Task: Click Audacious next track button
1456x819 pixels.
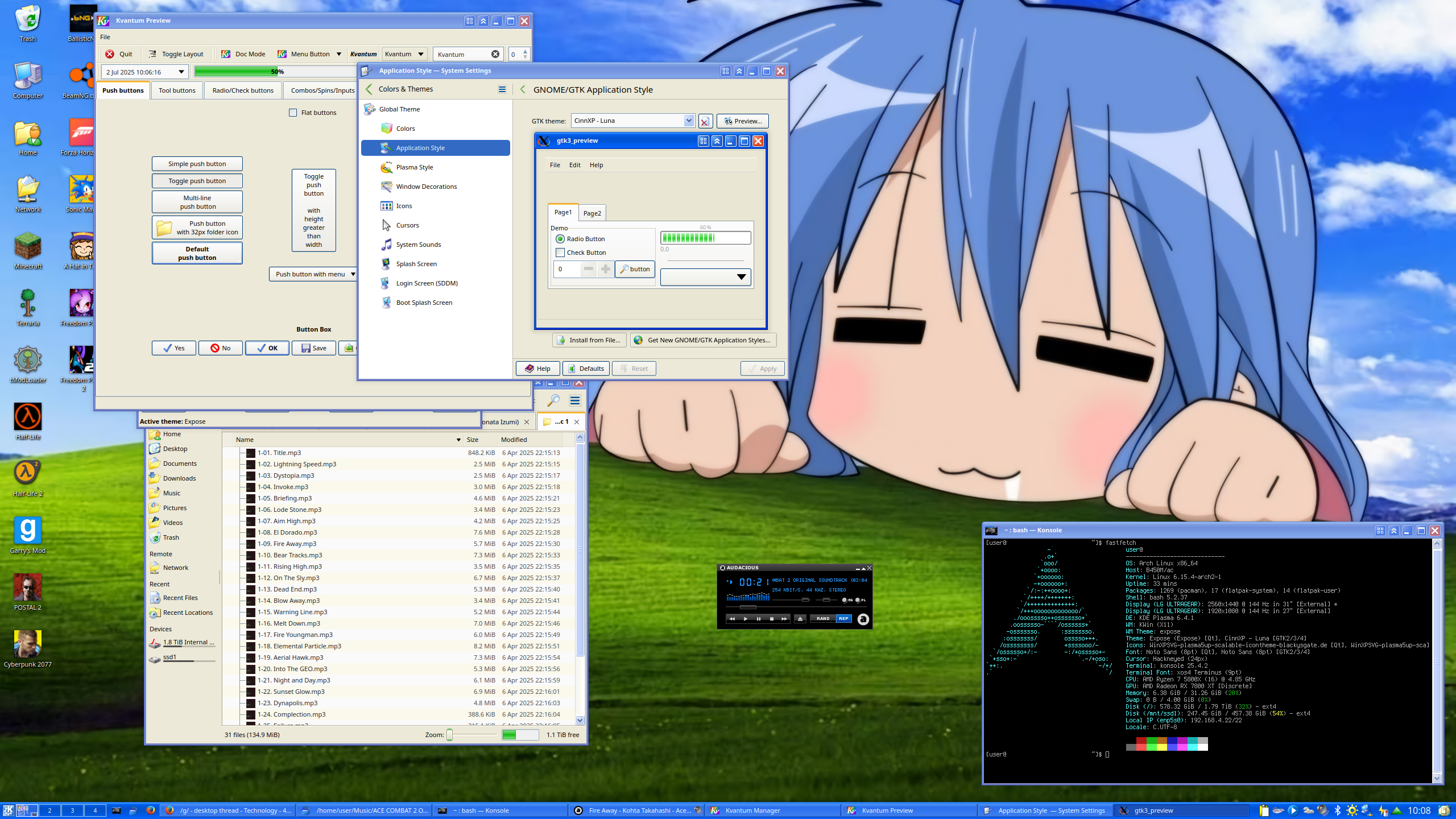Action: (x=784, y=619)
